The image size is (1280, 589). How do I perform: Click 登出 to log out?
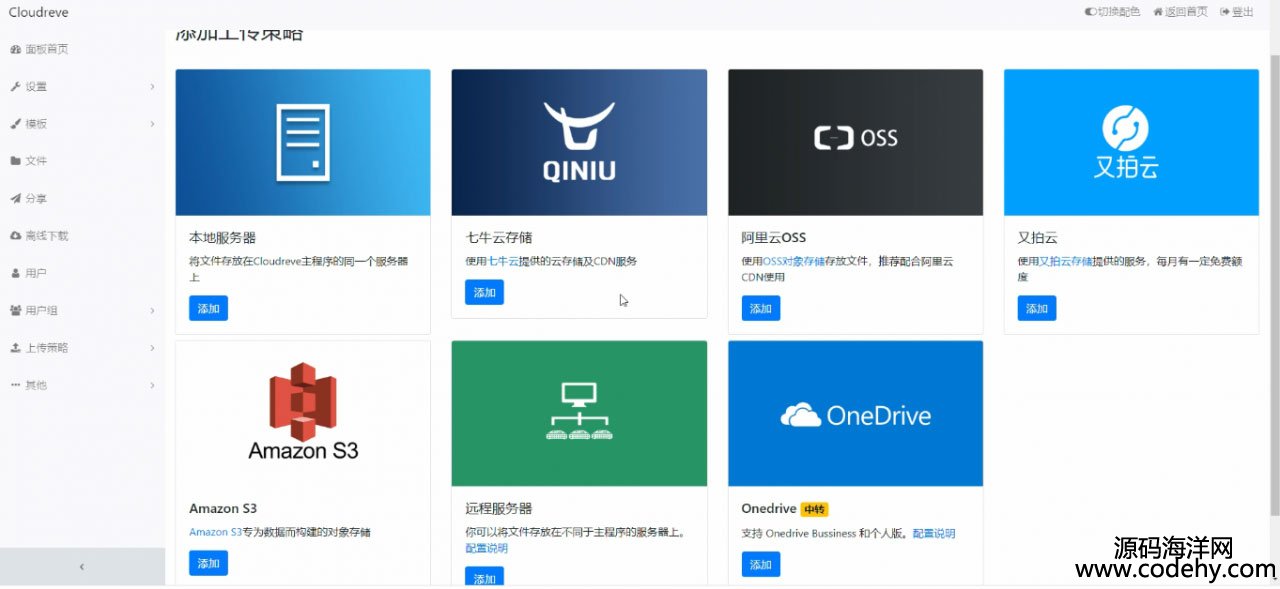pyautogui.click(x=1237, y=12)
